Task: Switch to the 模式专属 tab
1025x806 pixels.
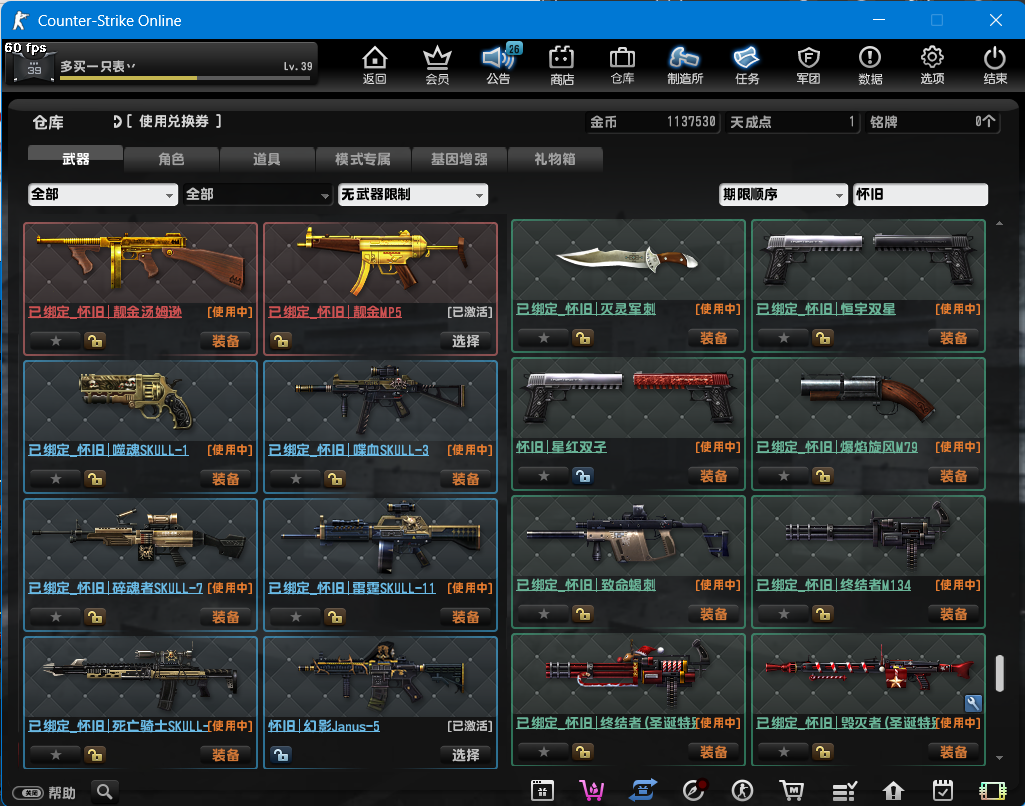Action: [363, 158]
